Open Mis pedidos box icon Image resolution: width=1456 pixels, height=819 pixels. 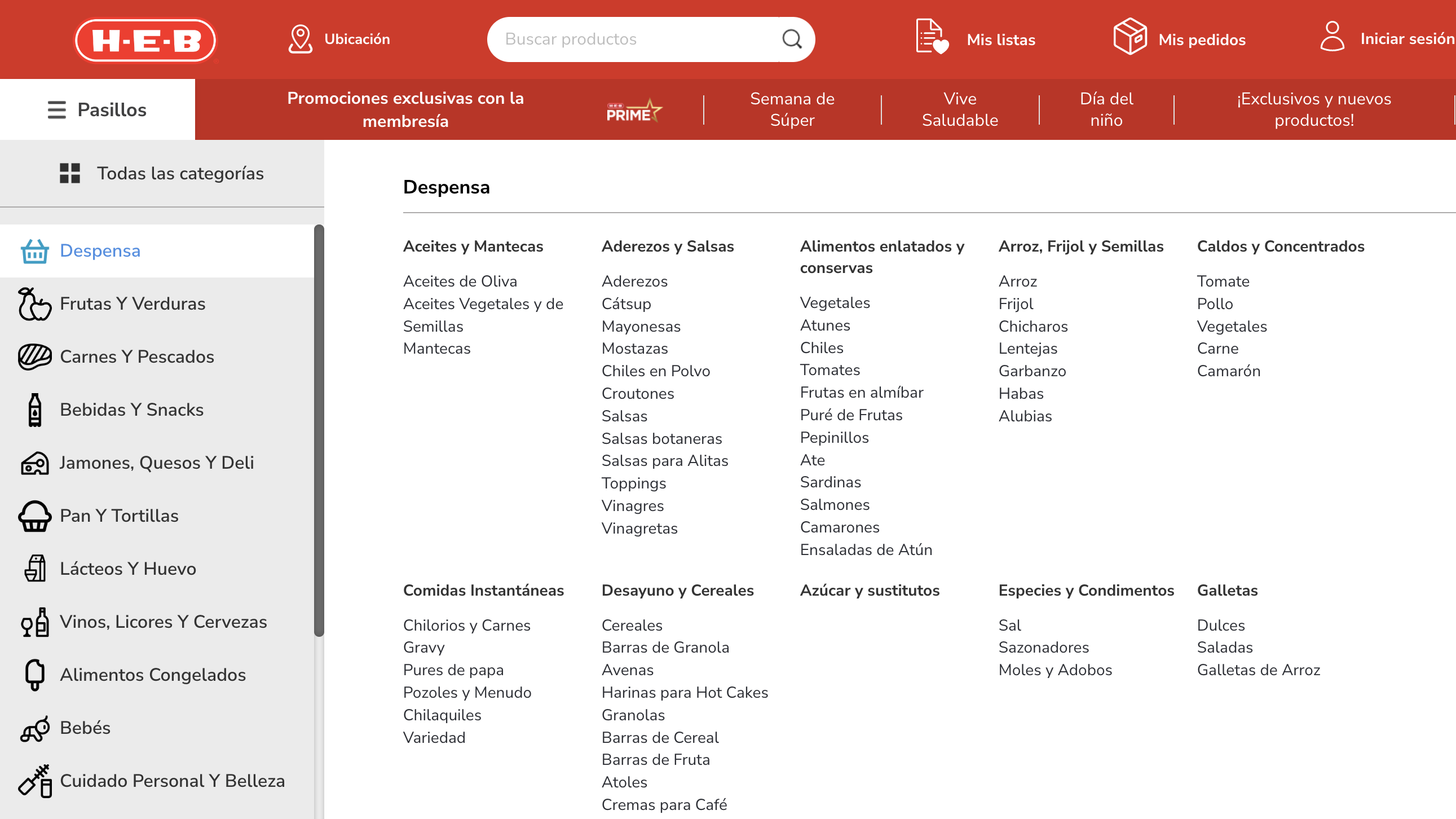point(1129,37)
